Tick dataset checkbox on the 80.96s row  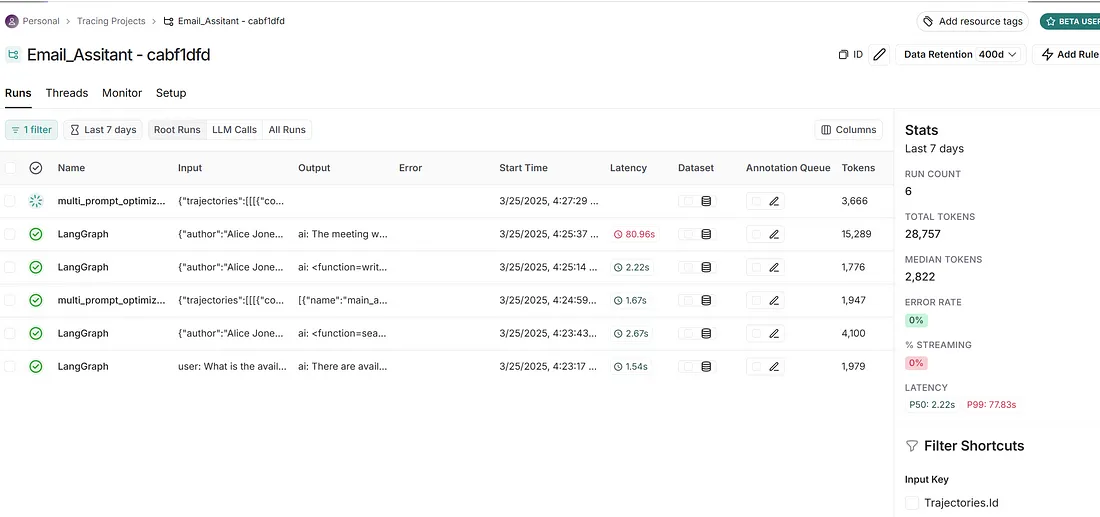[x=688, y=234]
